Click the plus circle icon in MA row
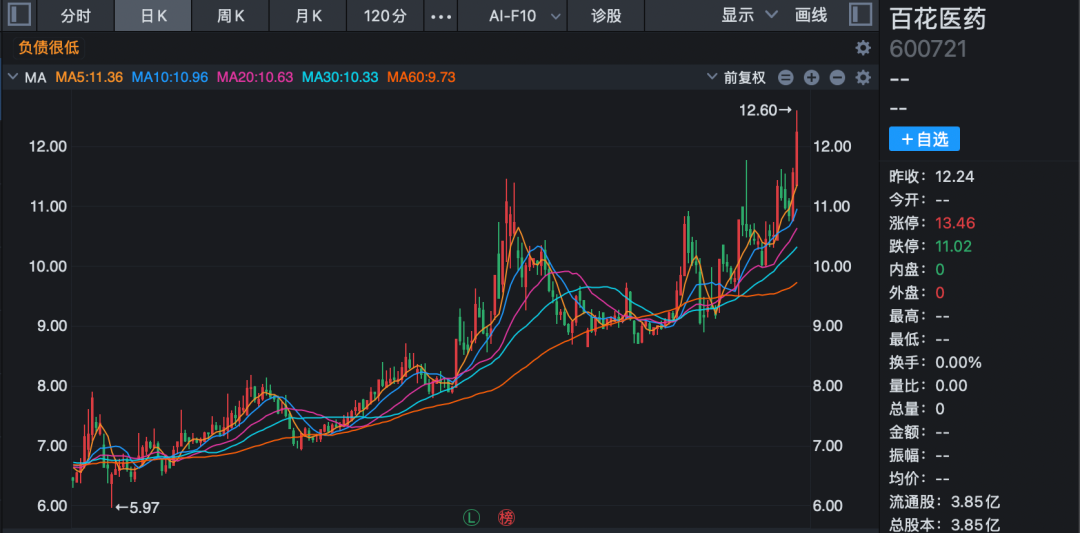Image resolution: width=1080 pixels, height=533 pixels. pos(811,78)
